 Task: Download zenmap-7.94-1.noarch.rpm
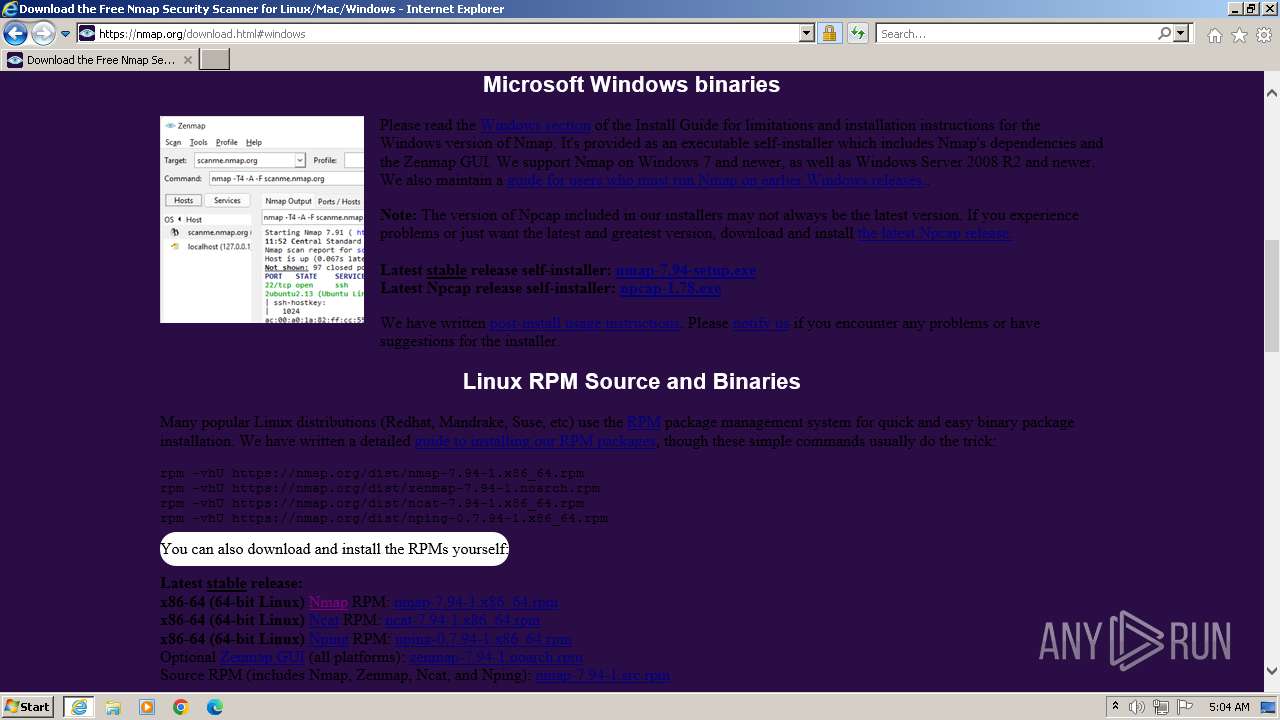click(495, 657)
